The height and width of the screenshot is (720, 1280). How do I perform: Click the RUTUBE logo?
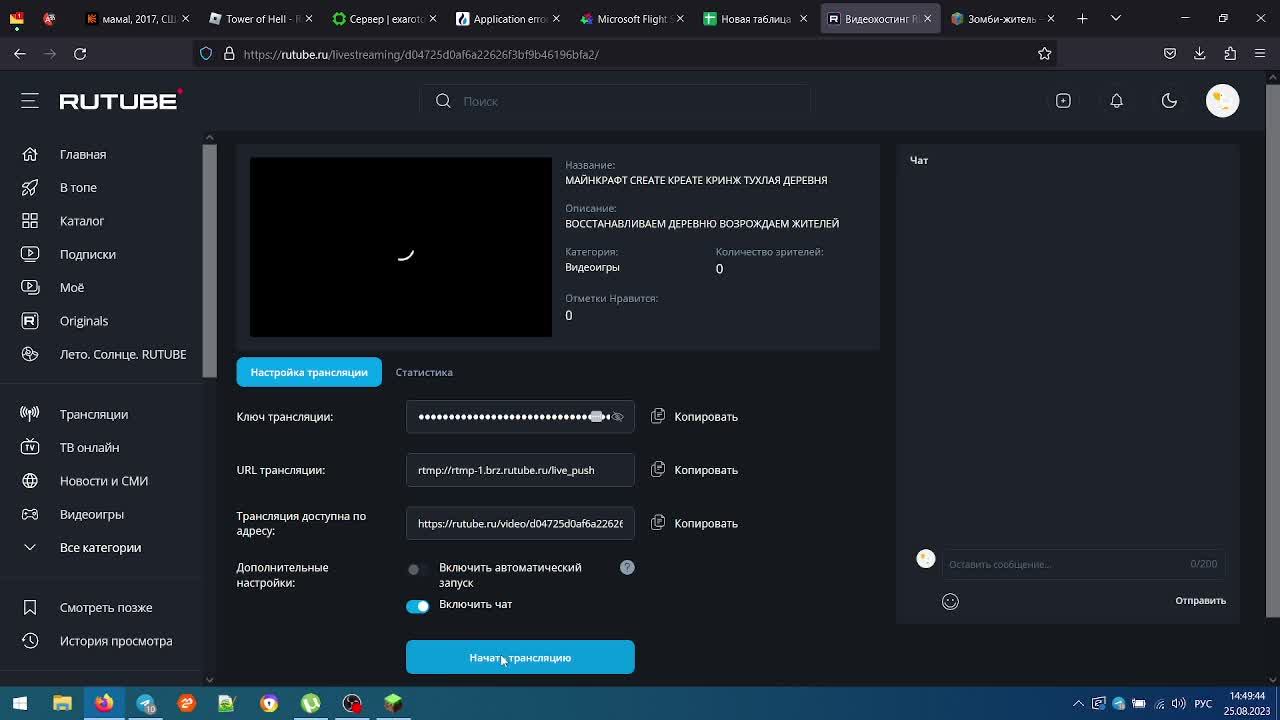point(120,100)
